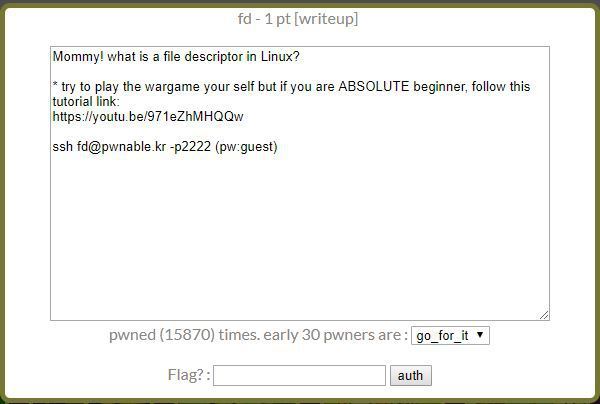This screenshot has height=404, width=600.
Task: Open the go_for_it pwners dropdown
Action: click(450, 336)
